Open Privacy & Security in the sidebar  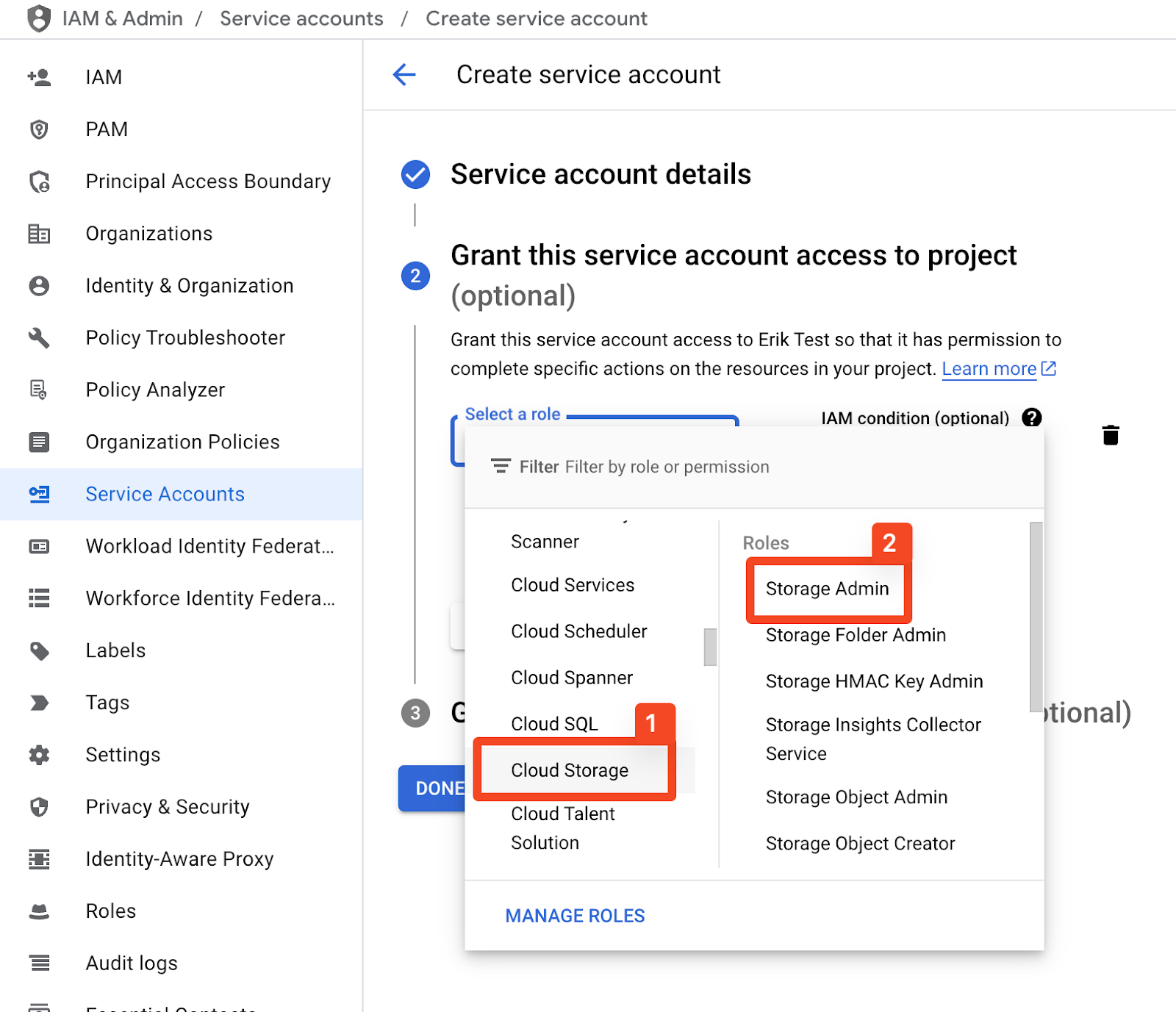181,807
